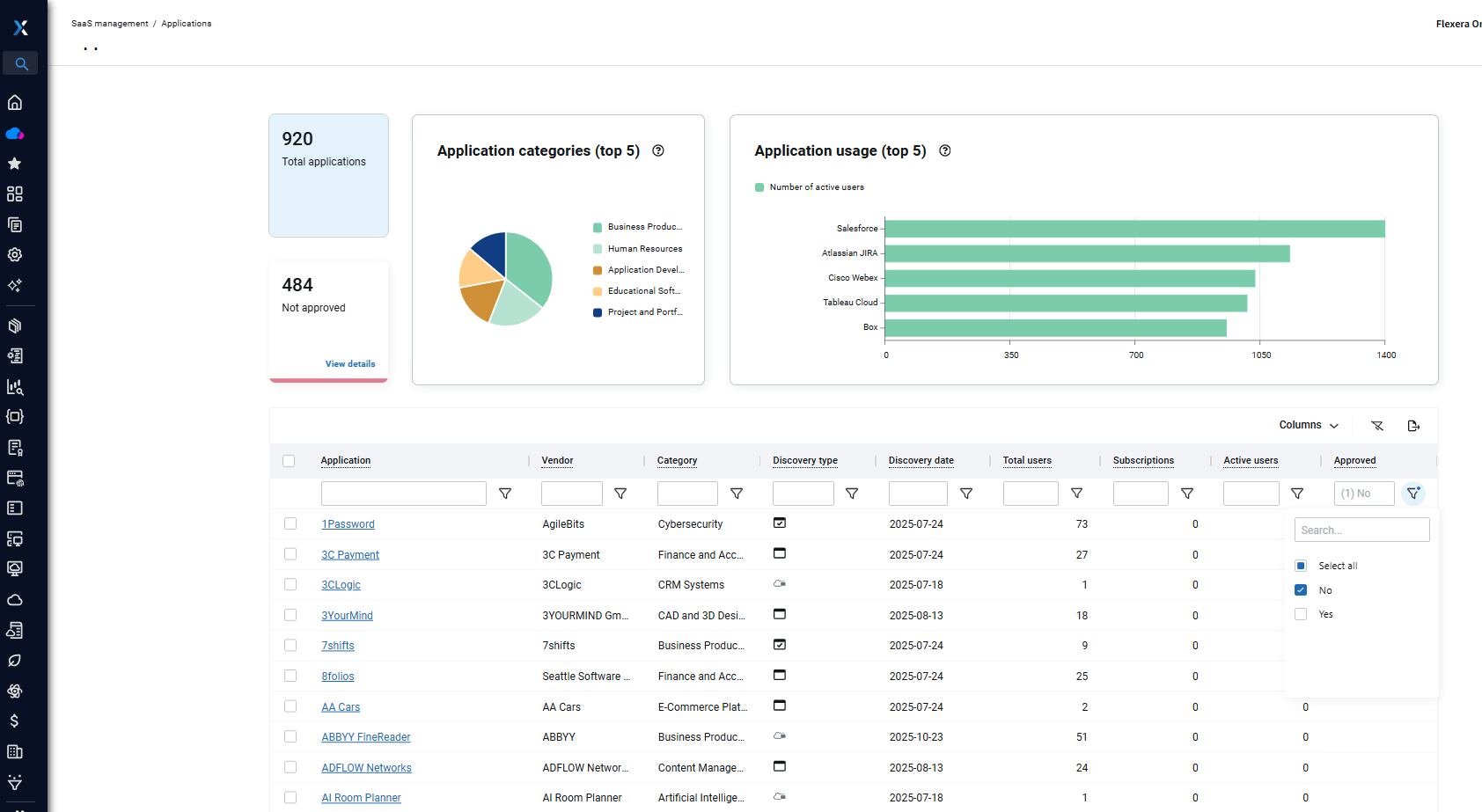Open the sidebar search icon

click(21, 63)
